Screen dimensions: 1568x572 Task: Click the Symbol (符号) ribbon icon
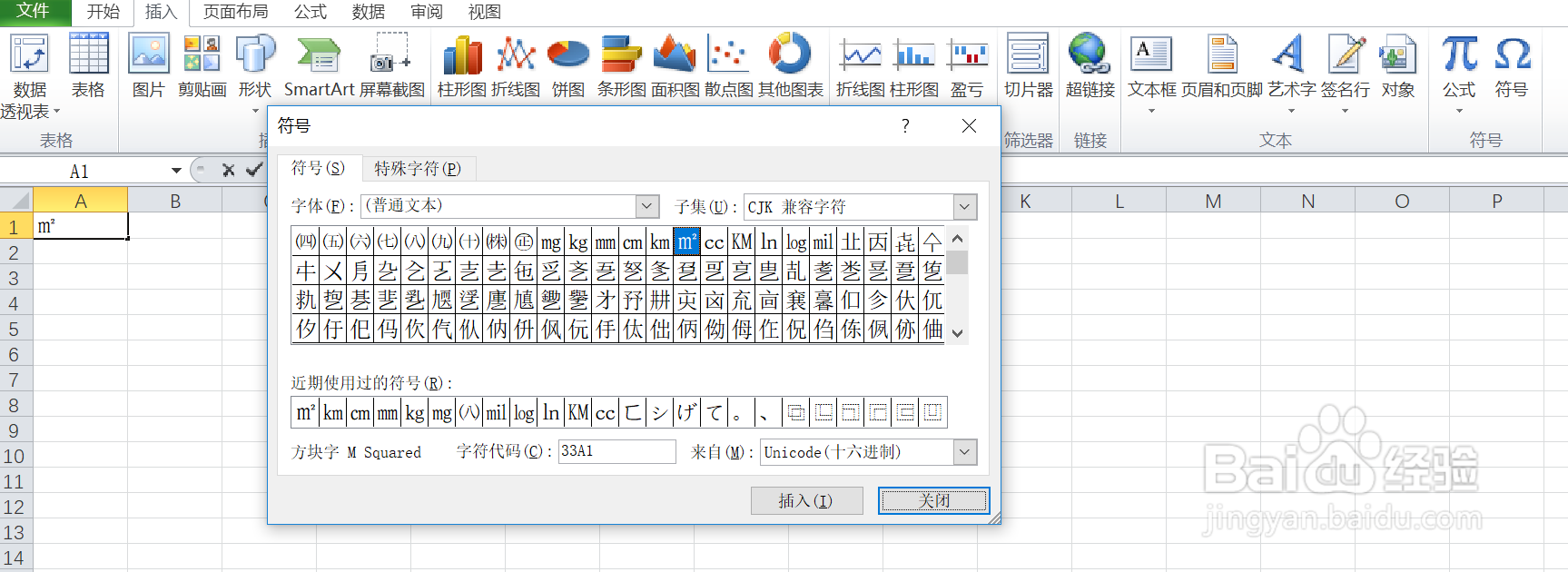(x=1512, y=65)
